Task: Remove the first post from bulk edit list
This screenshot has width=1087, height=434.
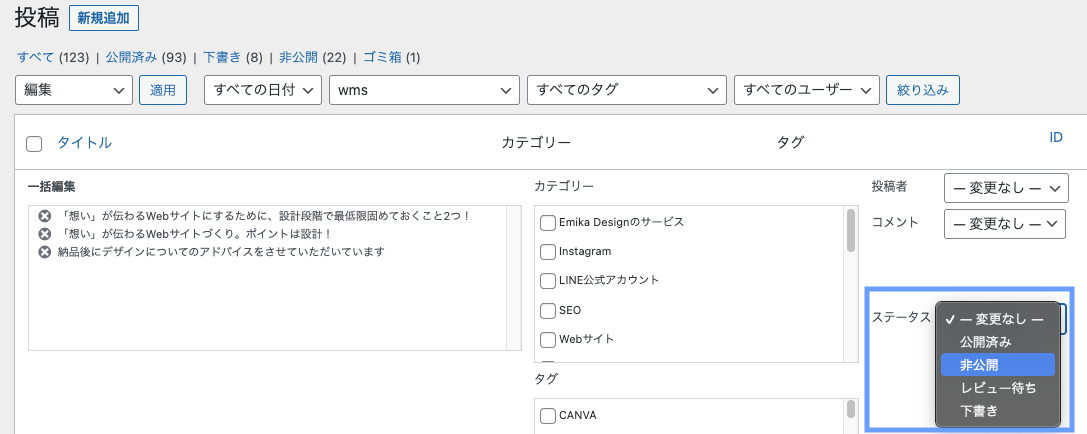Action: click(x=44, y=216)
